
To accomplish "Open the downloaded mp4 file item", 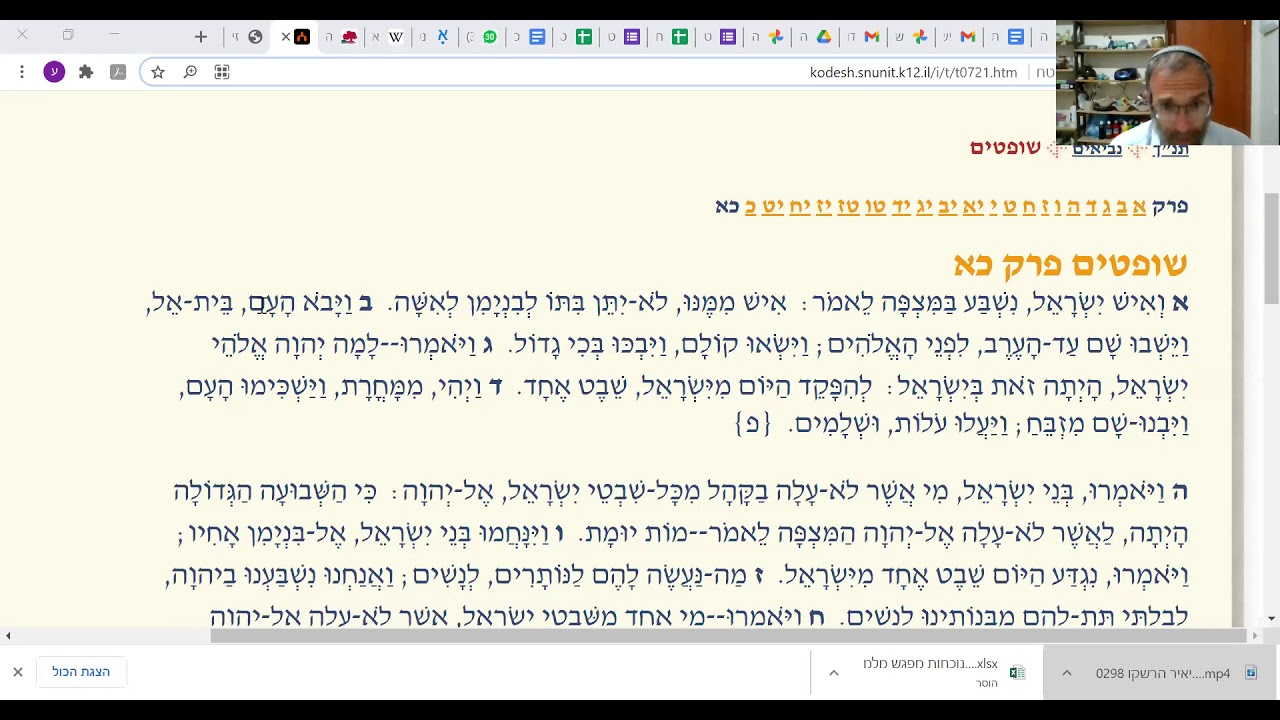I will [1161, 673].
